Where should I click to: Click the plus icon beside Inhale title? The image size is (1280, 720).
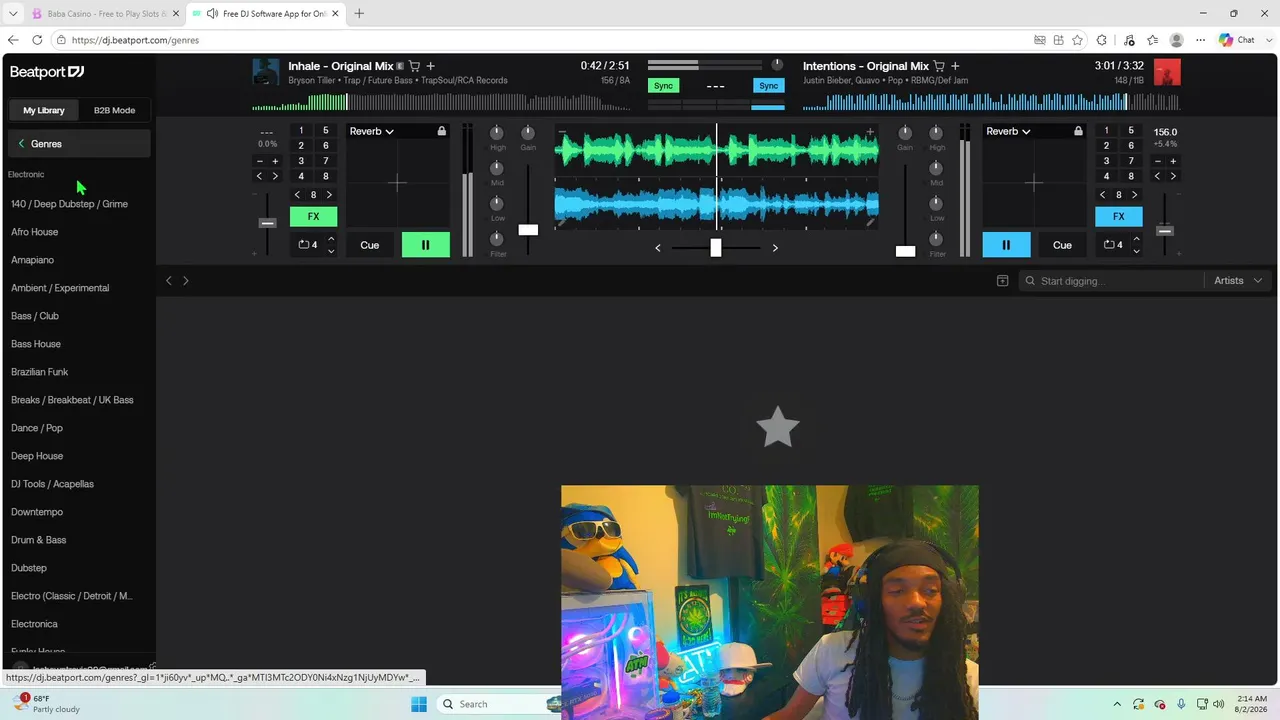tap(430, 66)
